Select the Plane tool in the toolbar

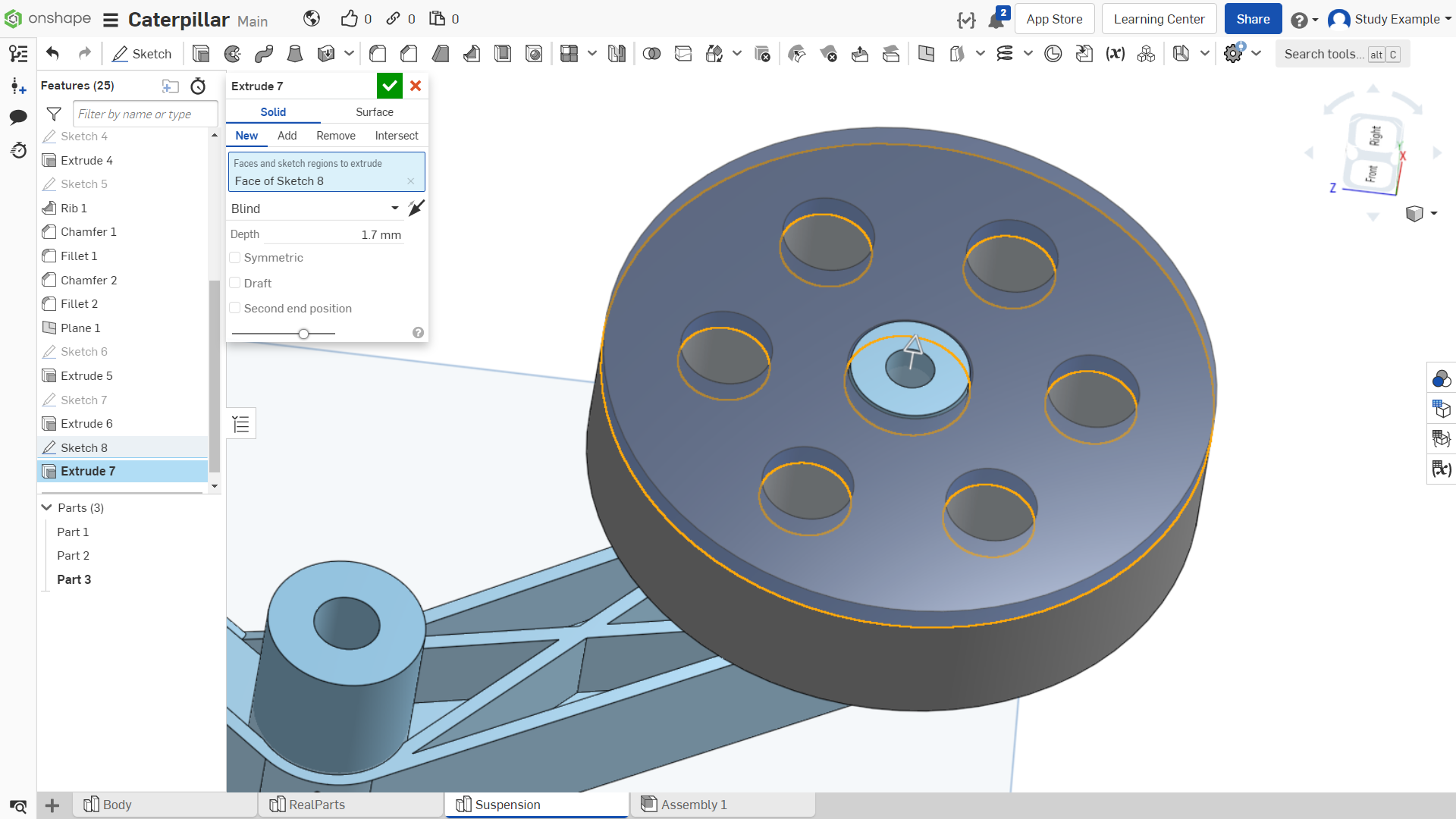[926, 54]
